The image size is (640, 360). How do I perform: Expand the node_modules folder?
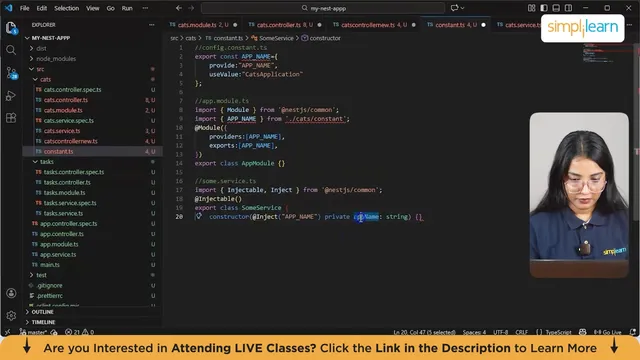[x=32, y=59]
